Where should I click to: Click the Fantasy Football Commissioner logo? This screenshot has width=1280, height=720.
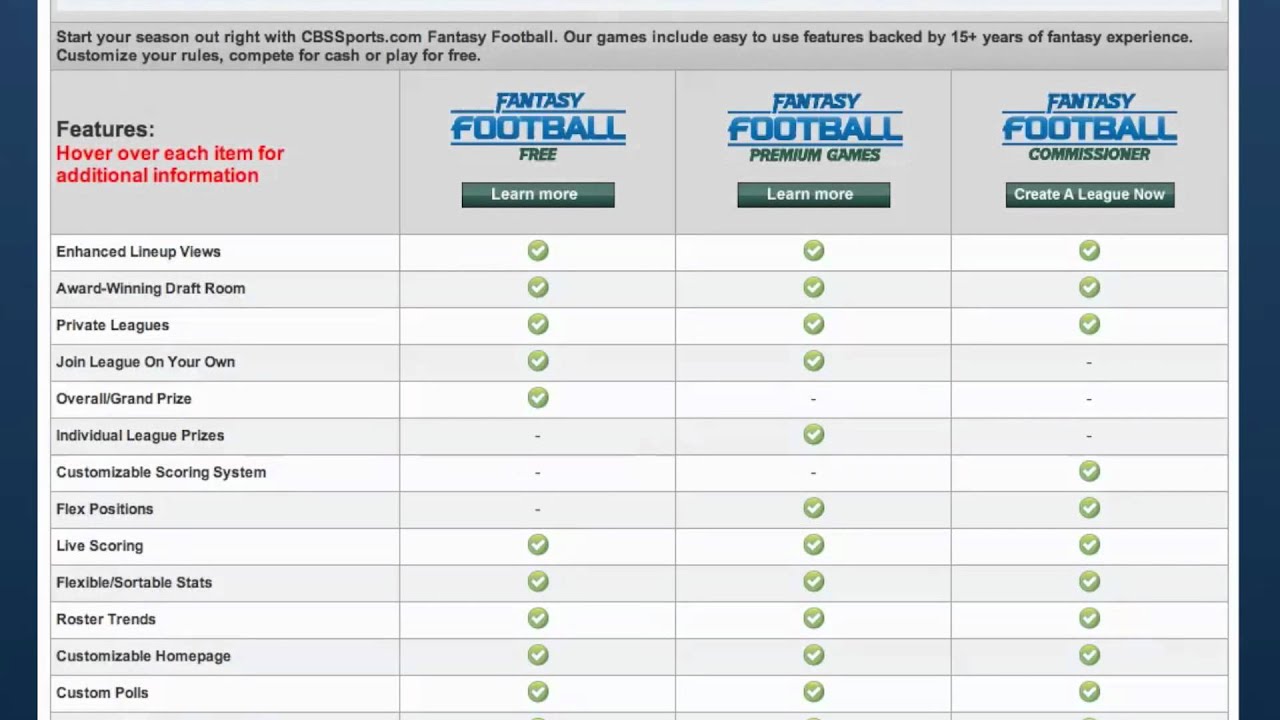(1089, 127)
